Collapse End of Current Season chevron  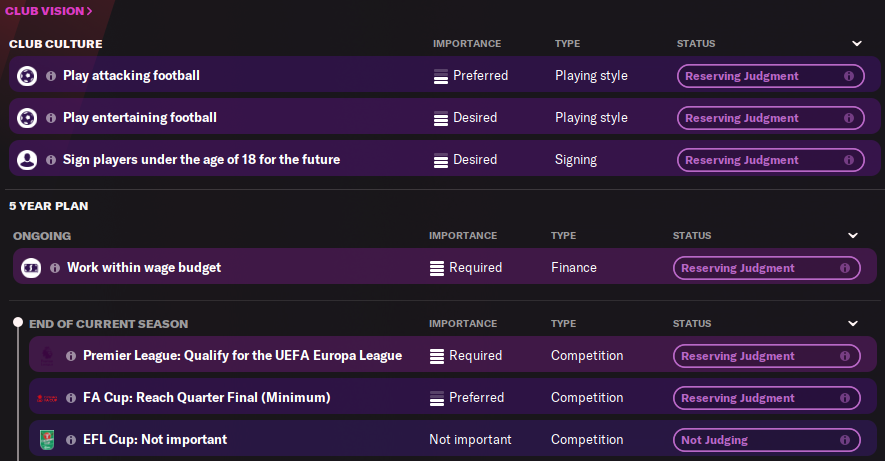pos(852,324)
